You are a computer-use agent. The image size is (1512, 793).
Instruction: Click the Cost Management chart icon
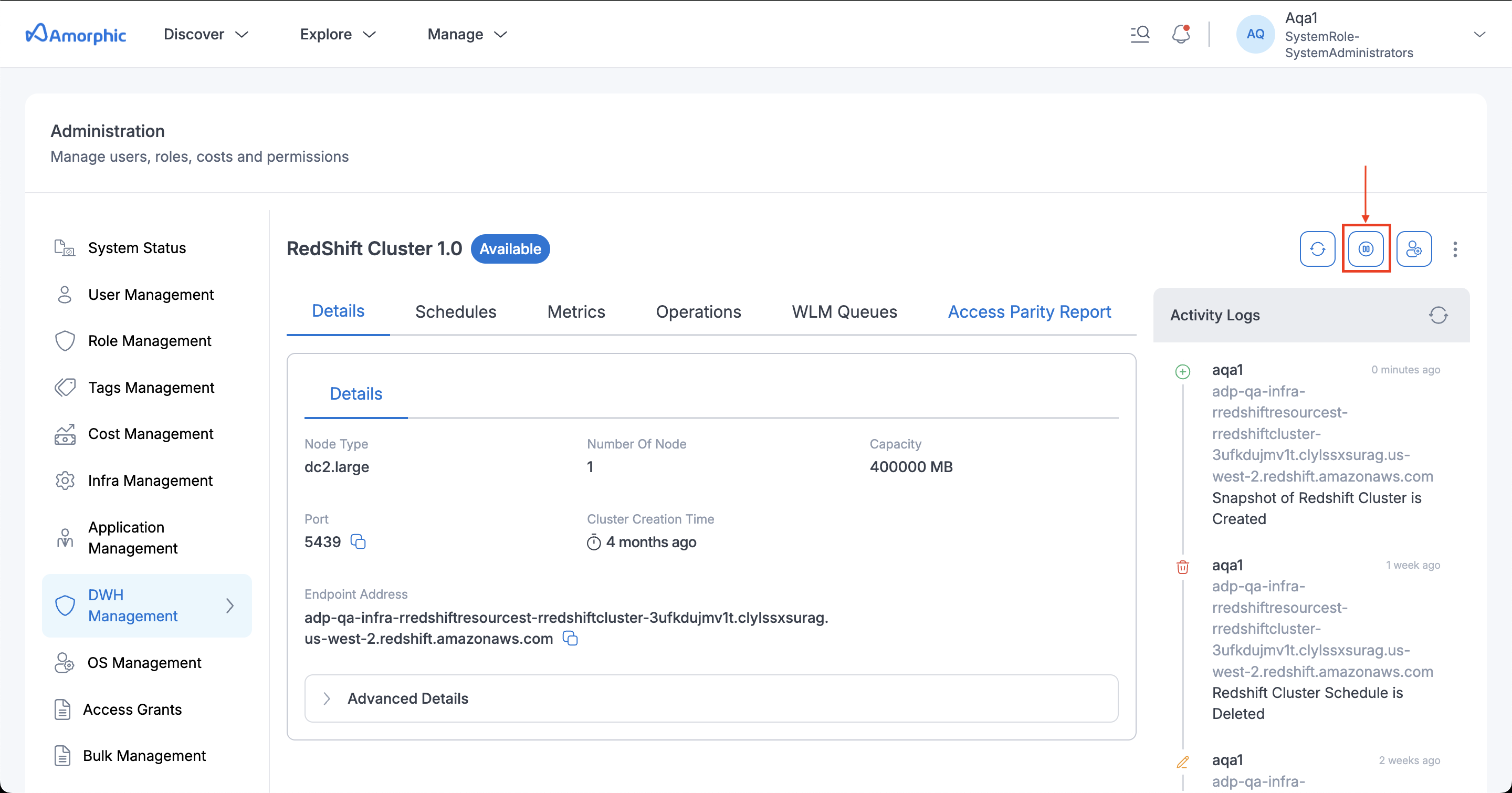pos(65,434)
